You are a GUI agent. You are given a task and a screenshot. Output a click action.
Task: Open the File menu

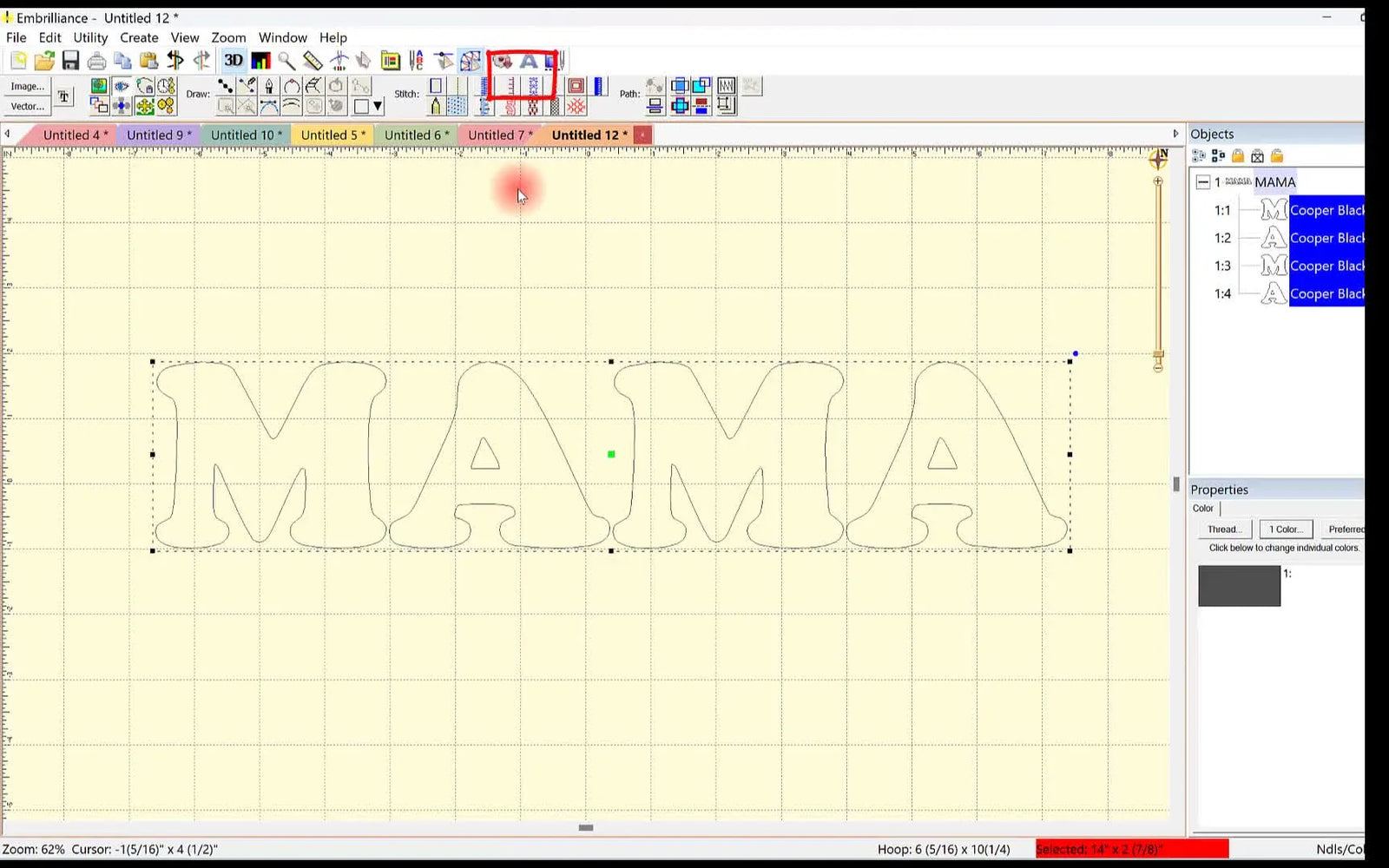pyautogui.click(x=16, y=37)
